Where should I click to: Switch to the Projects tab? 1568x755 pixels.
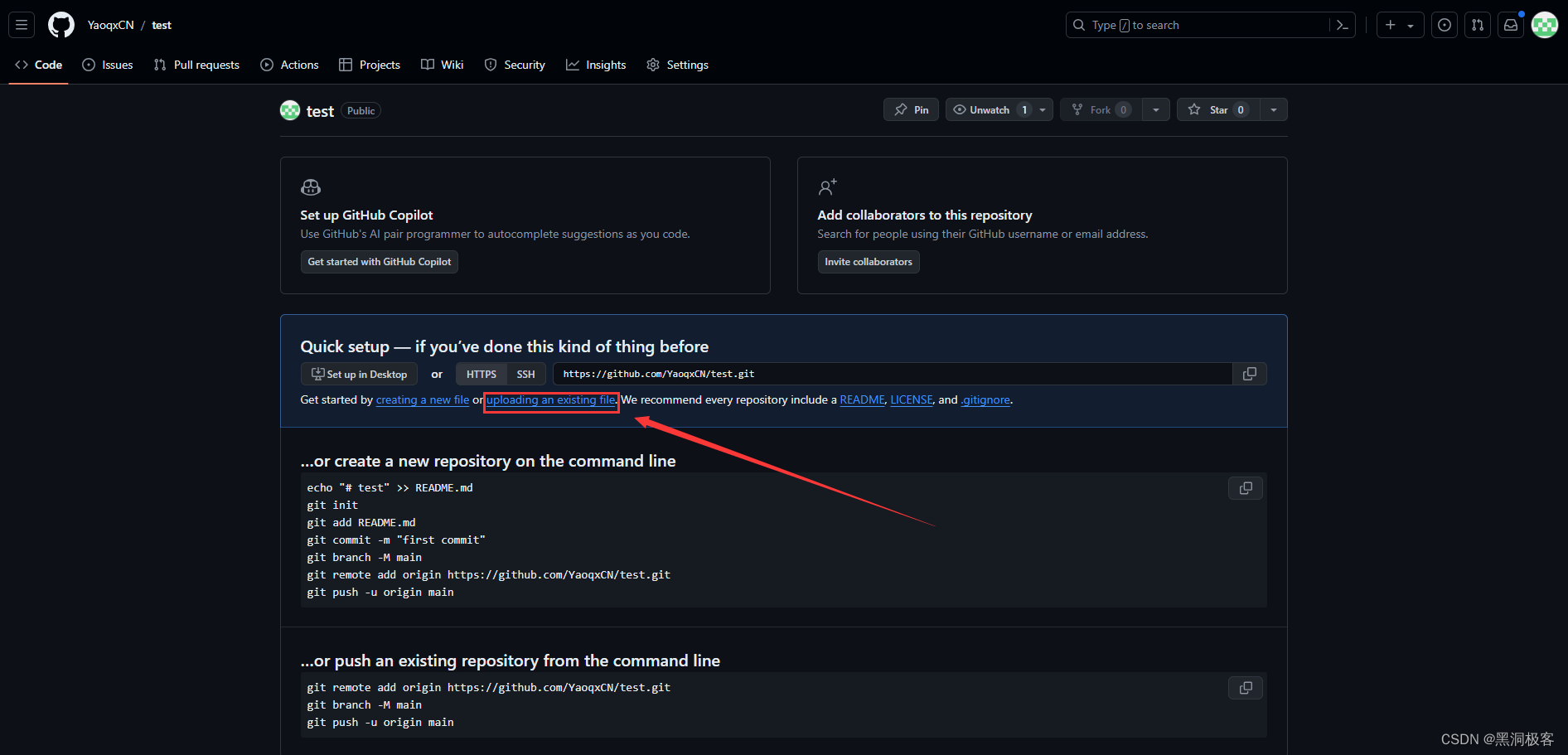point(370,65)
